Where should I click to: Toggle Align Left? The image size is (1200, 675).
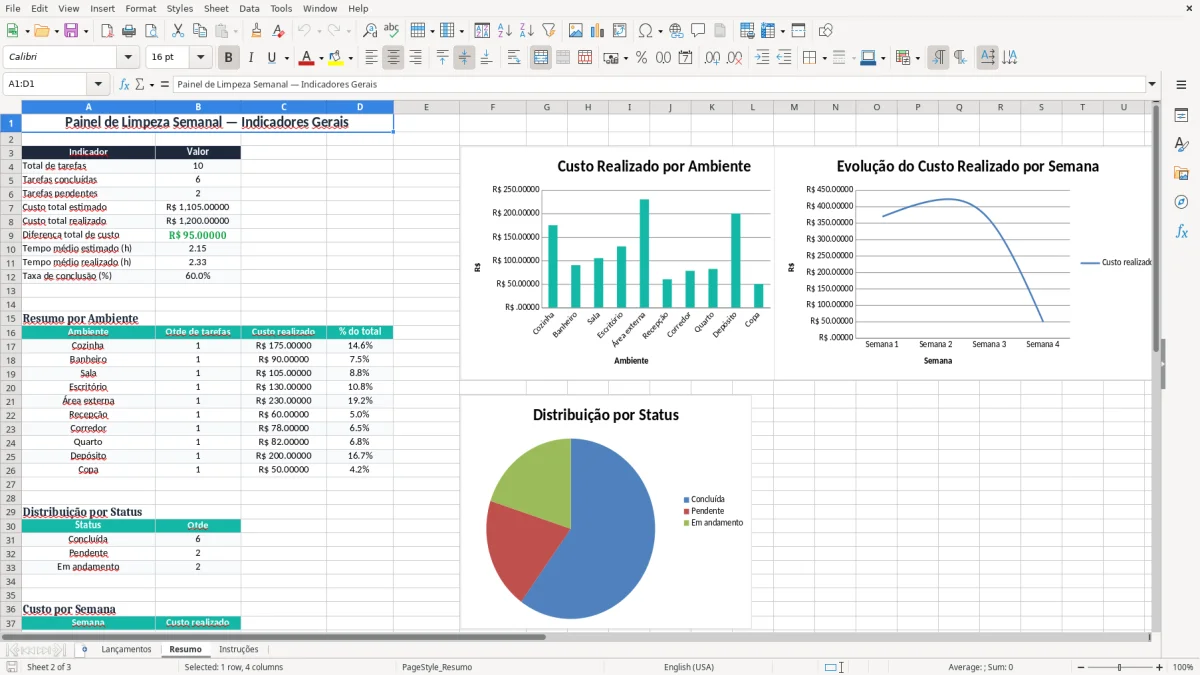click(x=371, y=58)
